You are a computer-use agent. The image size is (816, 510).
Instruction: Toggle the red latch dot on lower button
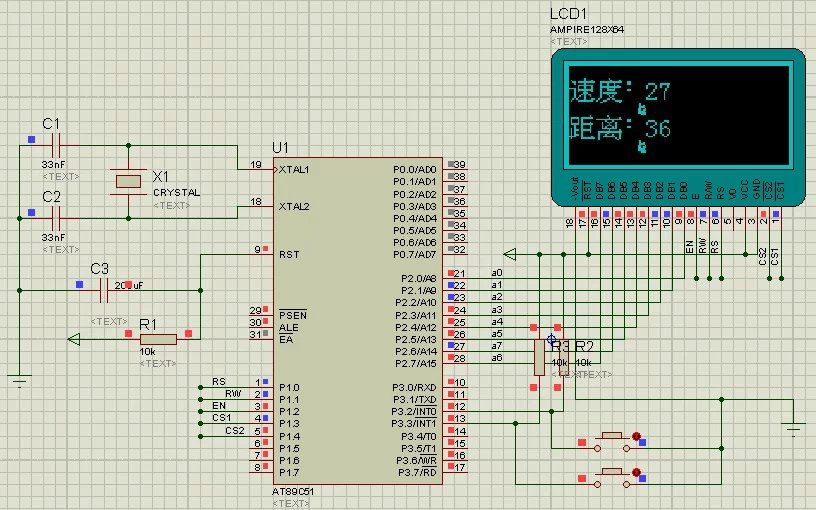coord(635,470)
